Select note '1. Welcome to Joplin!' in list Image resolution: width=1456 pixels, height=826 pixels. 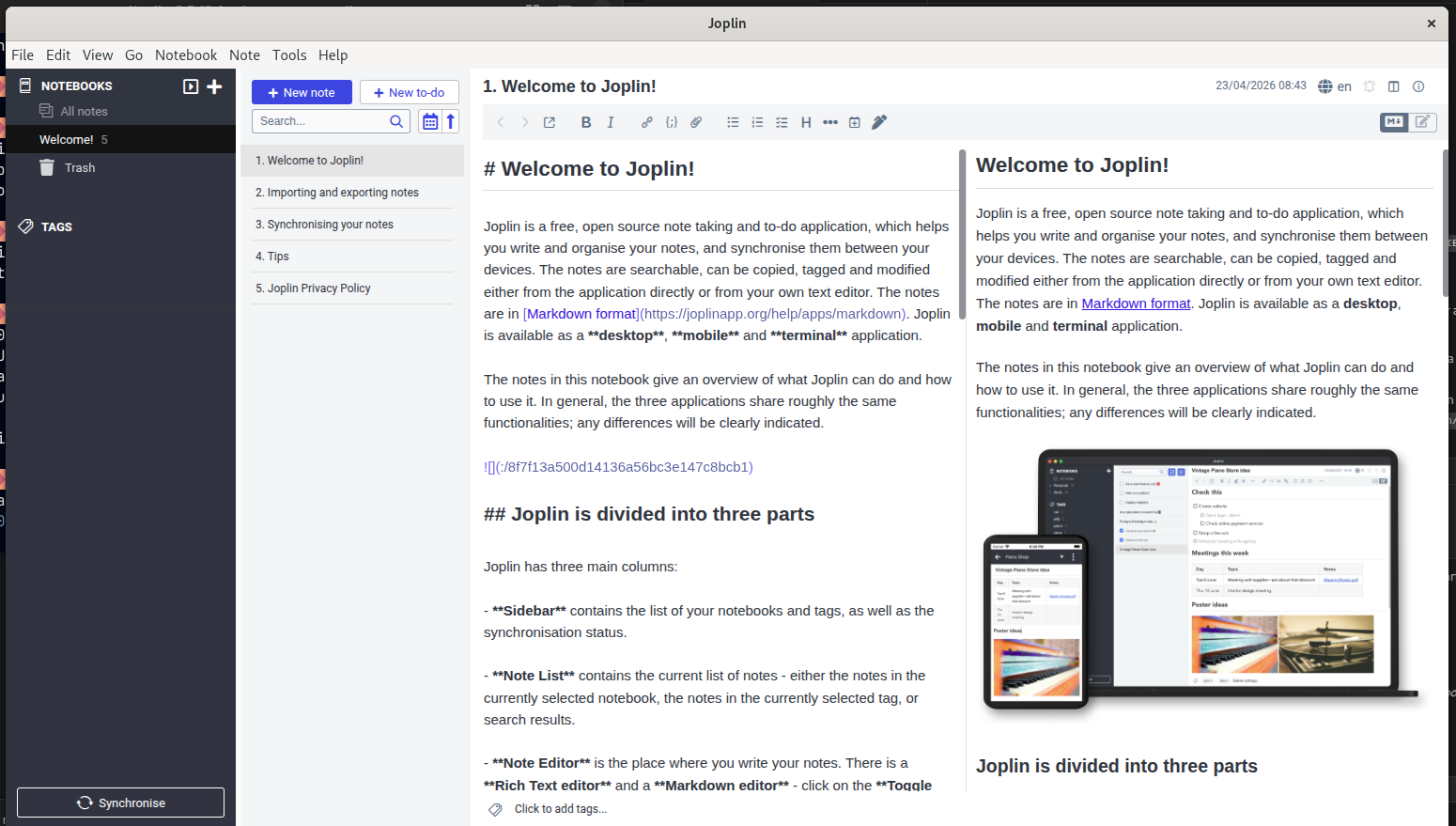(352, 161)
